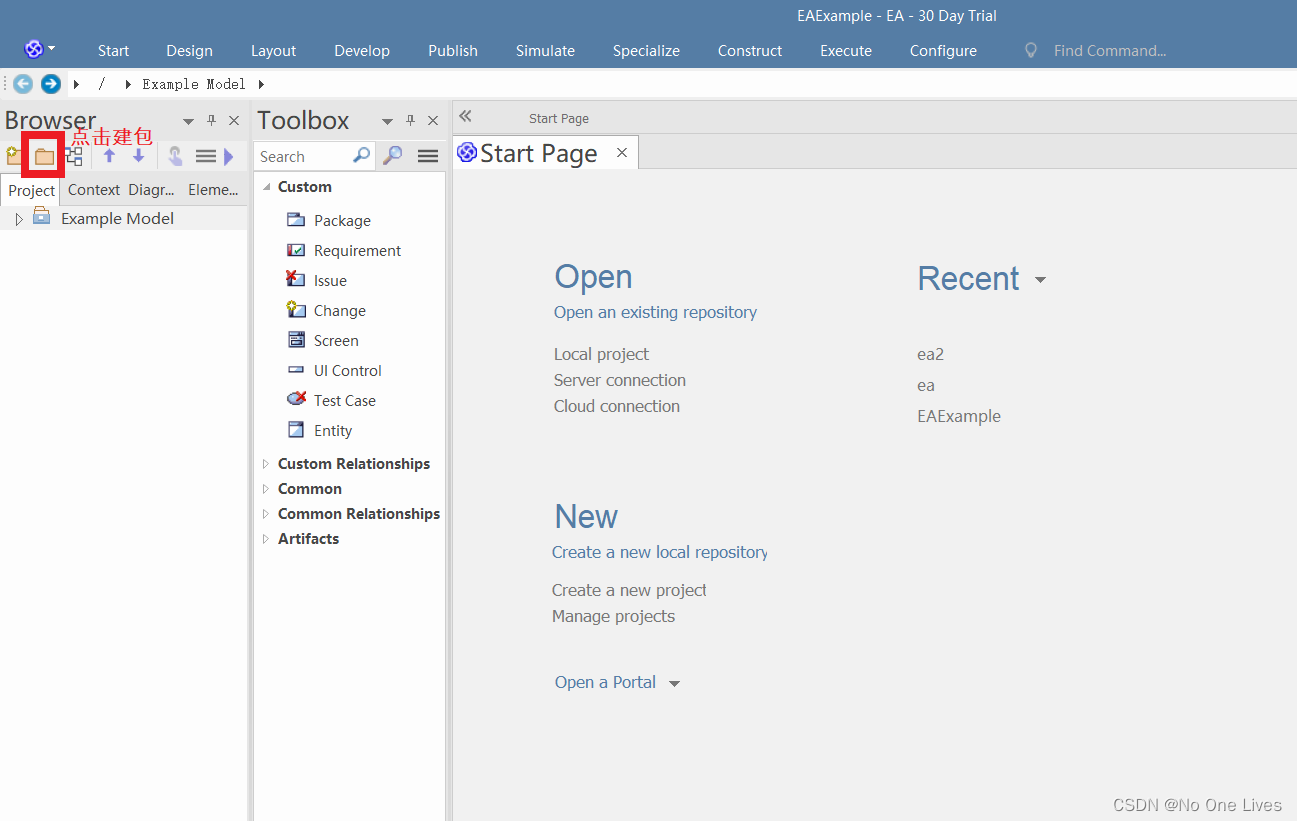The image size is (1297, 821).
Task: Pin the Toolbox panel
Action: (410, 120)
